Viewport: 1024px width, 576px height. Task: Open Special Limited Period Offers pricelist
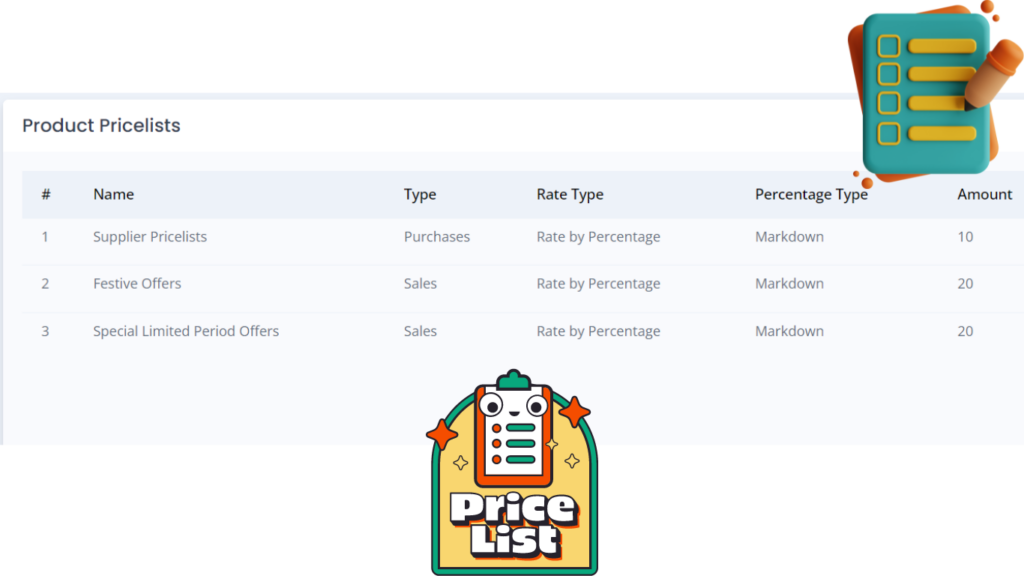tap(185, 331)
